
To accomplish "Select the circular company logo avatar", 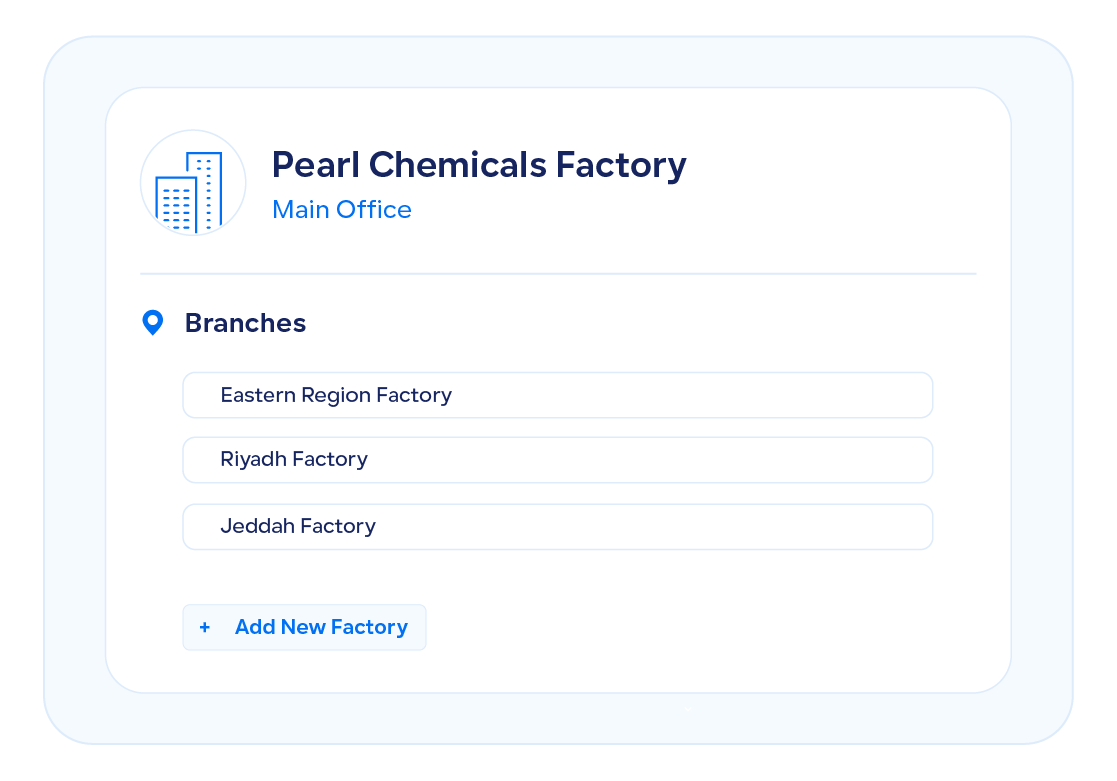I will (193, 183).
